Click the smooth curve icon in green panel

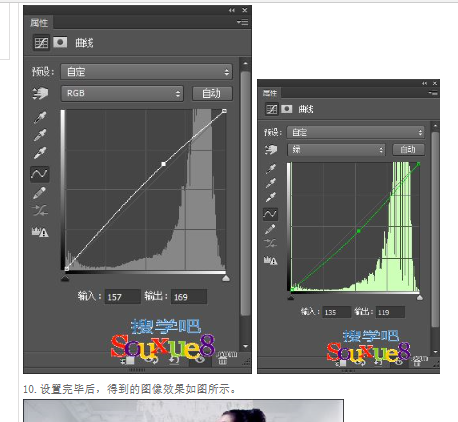coord(270,243)
